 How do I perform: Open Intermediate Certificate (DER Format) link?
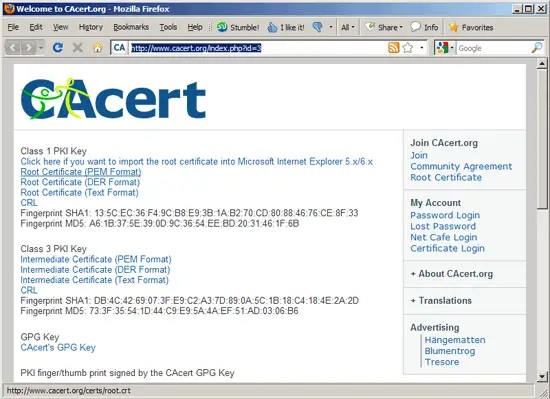coord(95,270)
